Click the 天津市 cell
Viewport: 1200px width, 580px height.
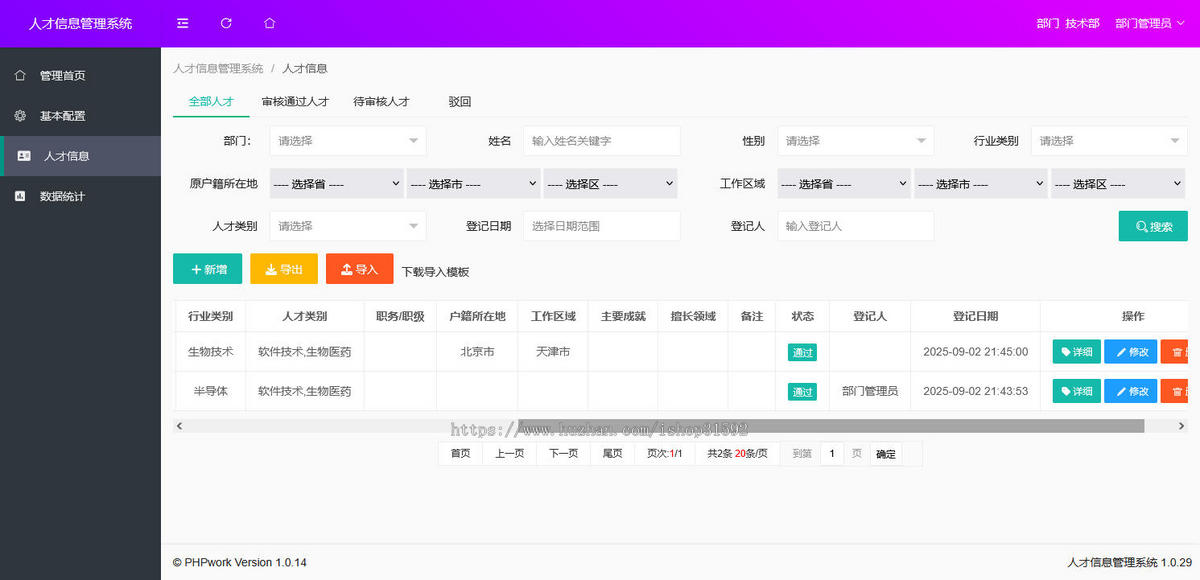(x=553, y=352)
